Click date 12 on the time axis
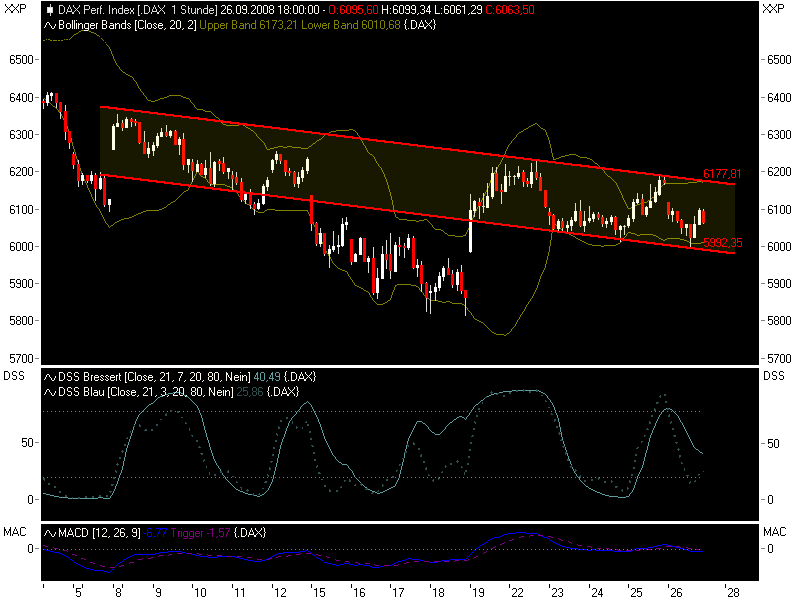This screenshot has height=600, width=800. click(280, 593)
